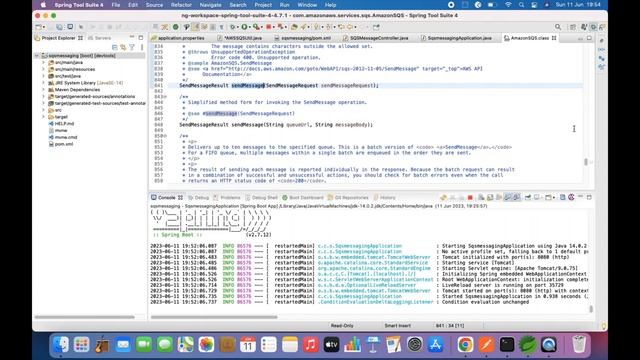Open the Run button dropdown arrow
The image size is (640, 360).
(249, 27)
